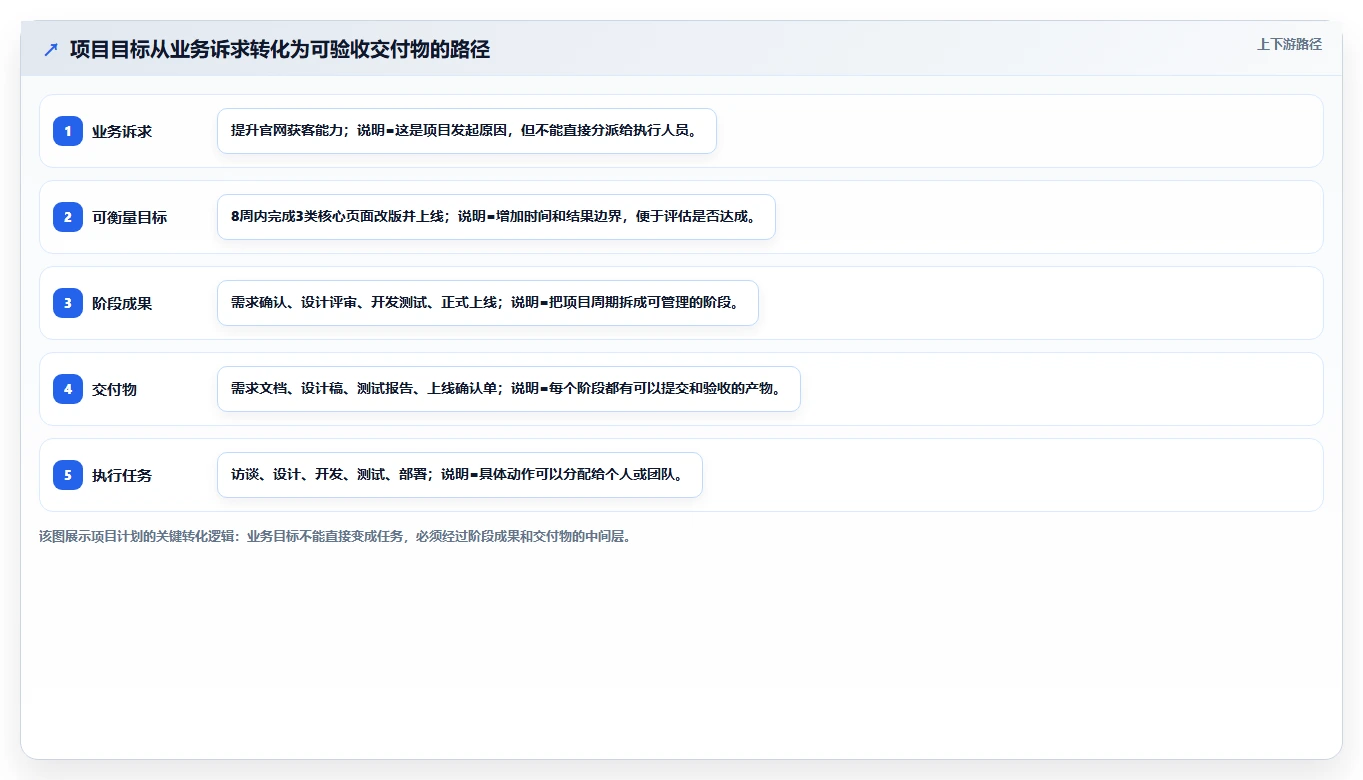The height and width of the screenshot is (780, 1363).
Task: Click the footer note starting 该图展示项目计划
Action: [x=335, y=536]
